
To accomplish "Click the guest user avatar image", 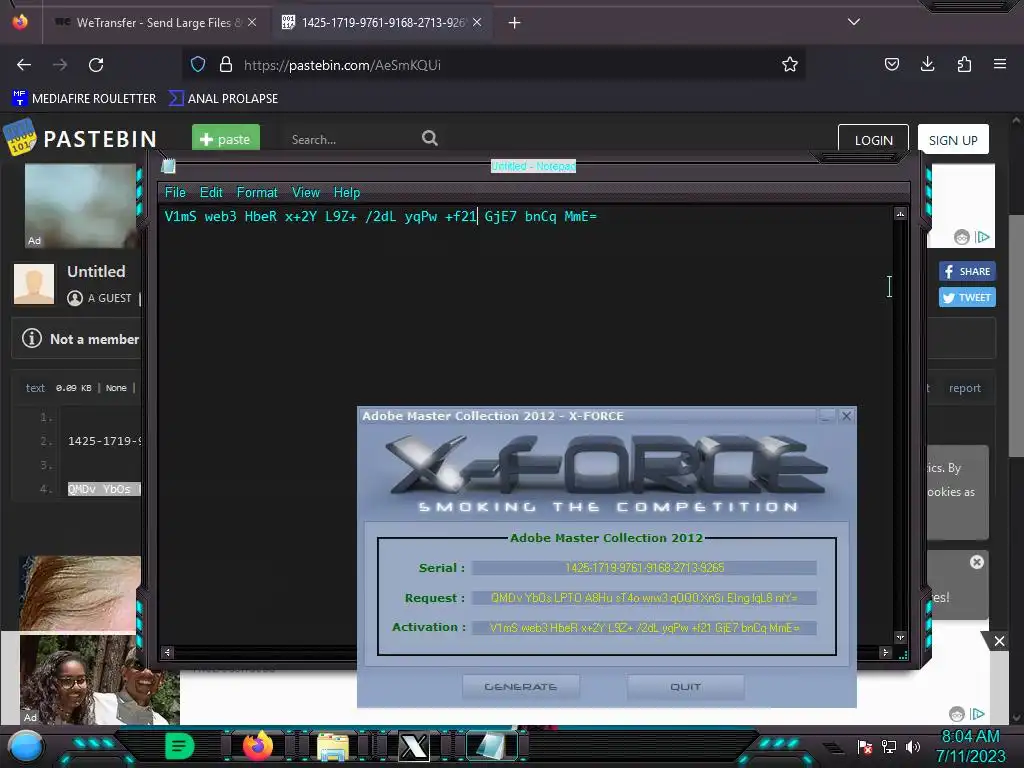I will 34,284.
